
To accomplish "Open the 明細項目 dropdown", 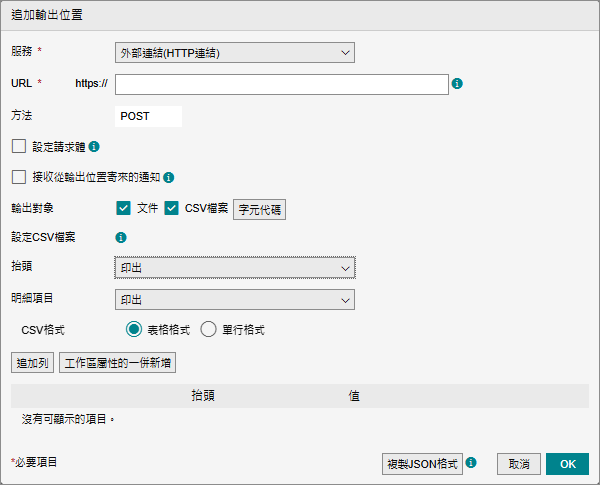I will [x=235, y=300].
